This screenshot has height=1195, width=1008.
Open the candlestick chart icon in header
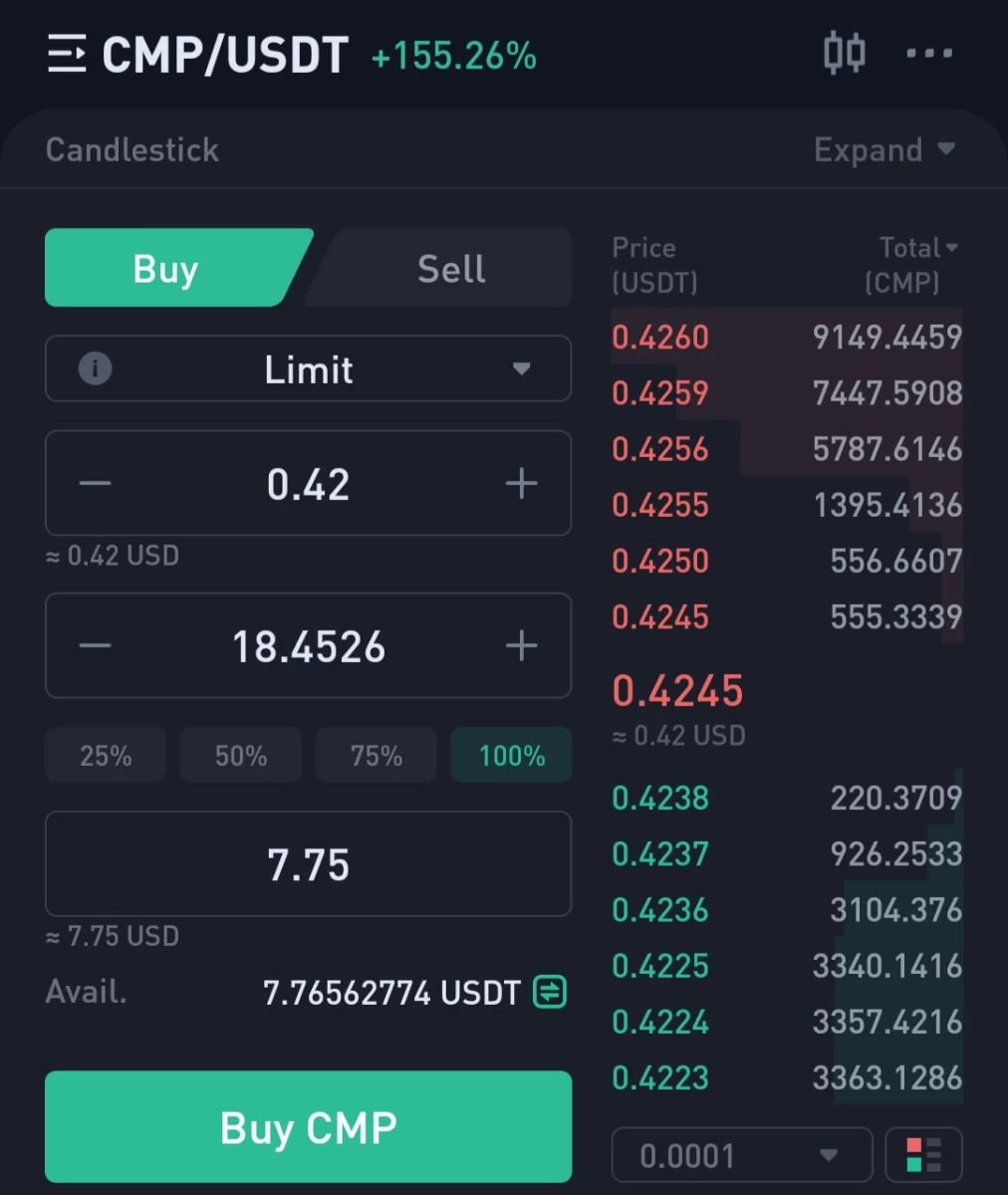coord(844,52)
